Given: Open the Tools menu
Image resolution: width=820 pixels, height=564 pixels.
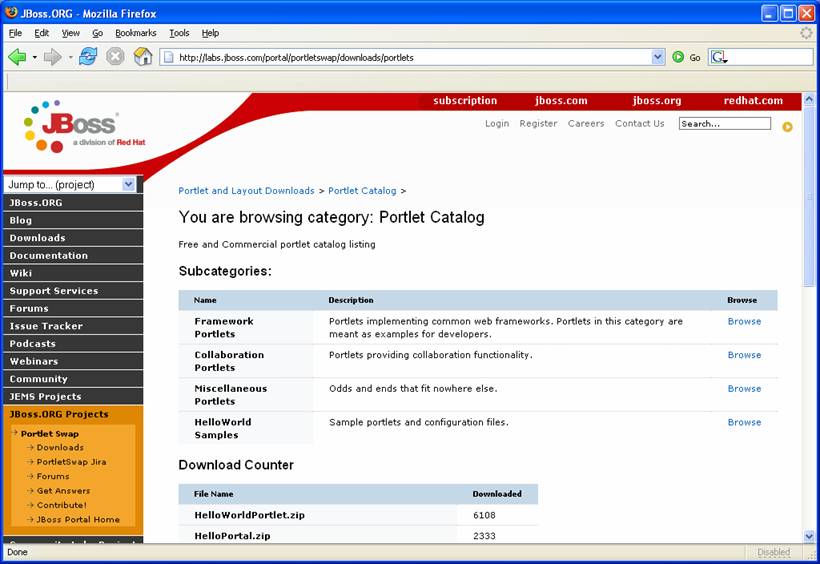Looking at the screenshot, I should (x=179, y=33).
